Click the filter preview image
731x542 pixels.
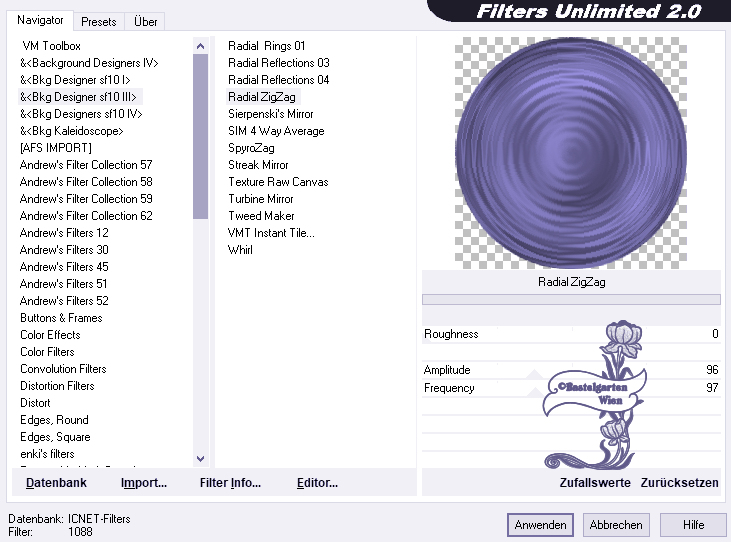click(571, 153)
